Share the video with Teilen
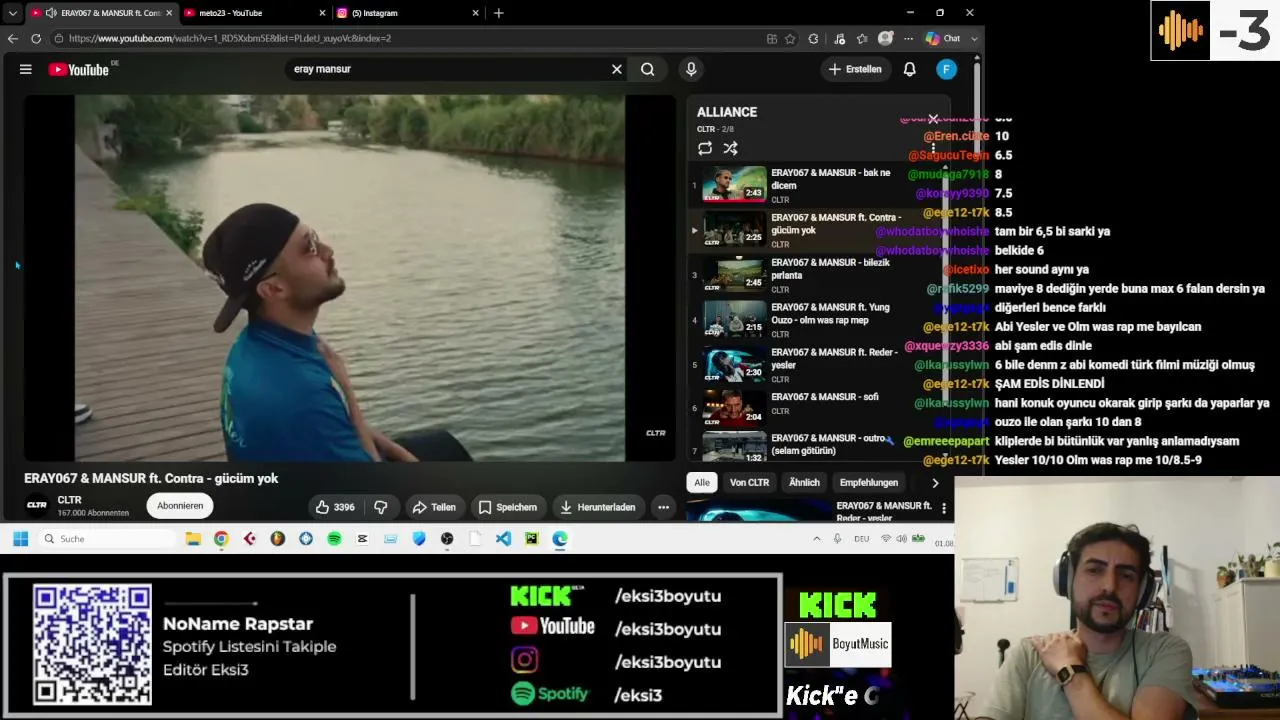 434,507
